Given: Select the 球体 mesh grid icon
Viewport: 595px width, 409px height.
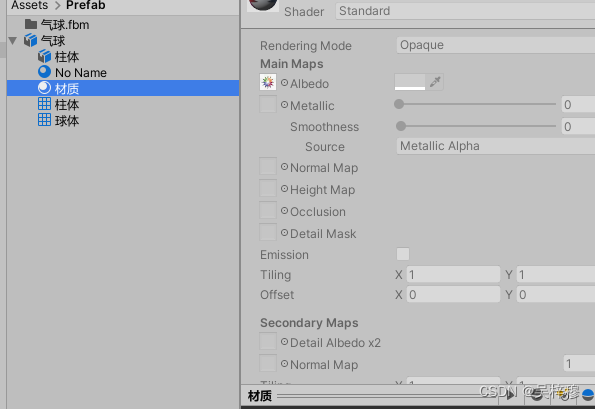Looking at the screenshot, I should point(44,120).
